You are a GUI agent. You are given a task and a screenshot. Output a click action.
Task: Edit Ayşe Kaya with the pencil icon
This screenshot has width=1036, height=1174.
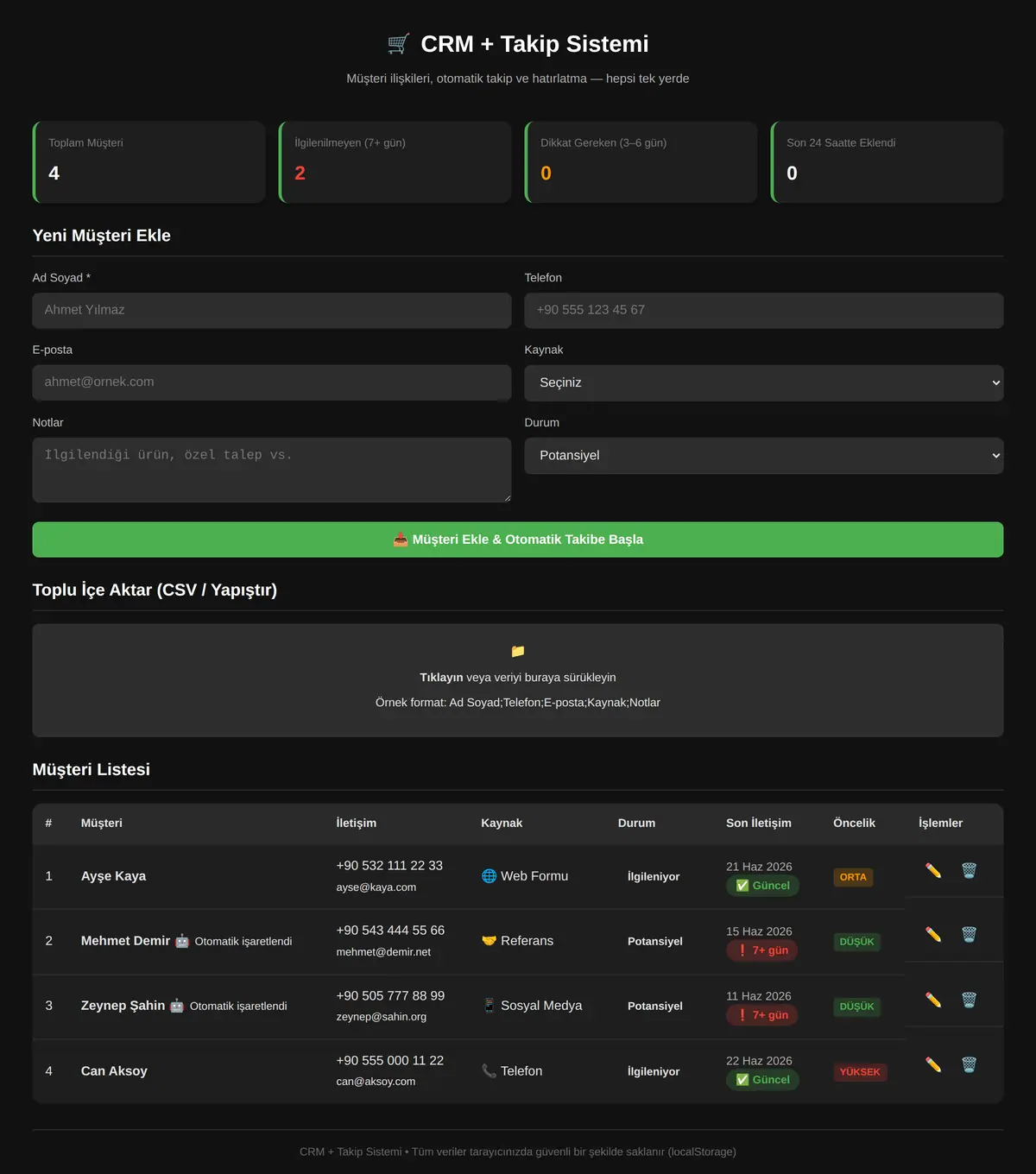click(x=933, y=870)
